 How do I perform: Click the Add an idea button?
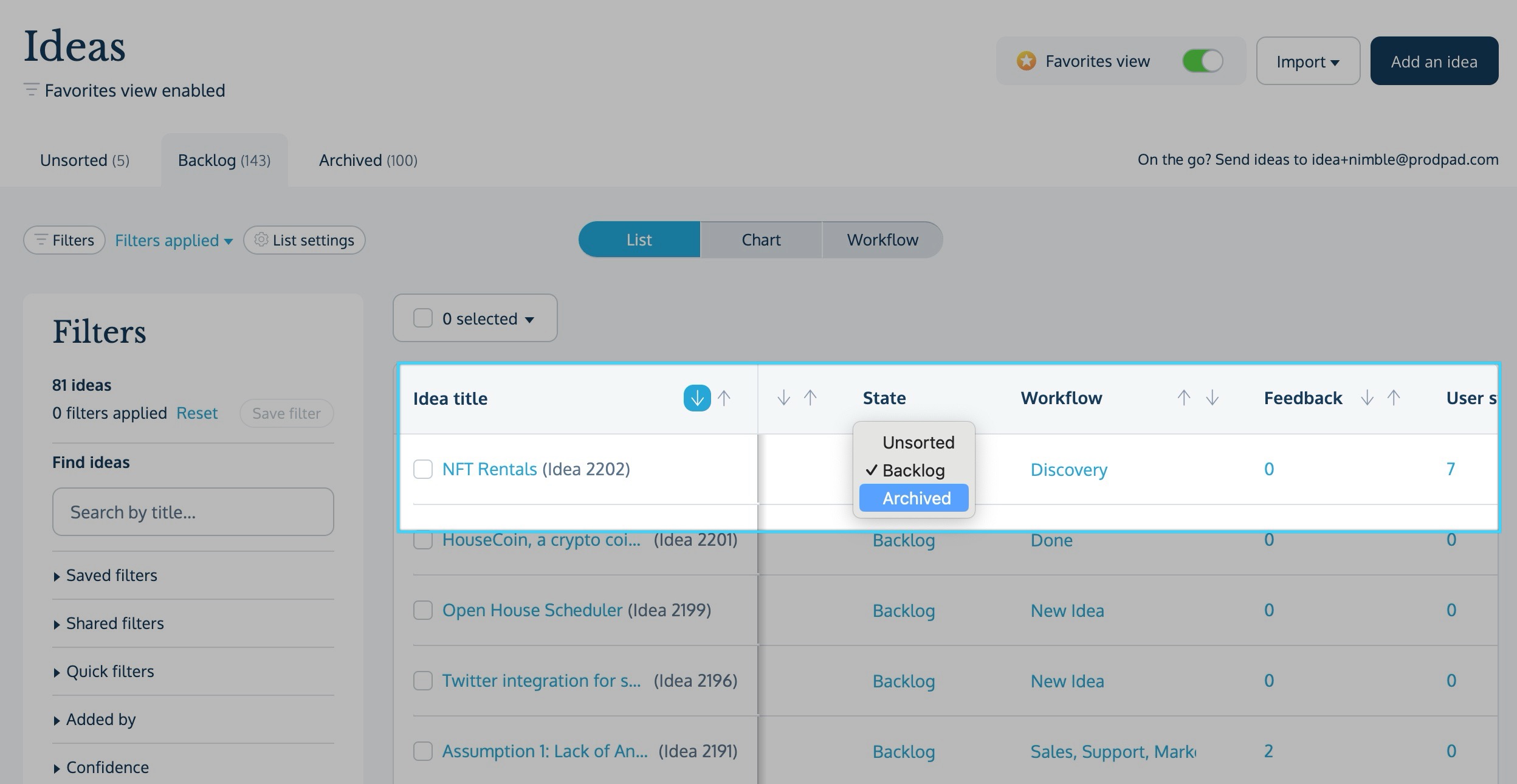point(1434,61)
